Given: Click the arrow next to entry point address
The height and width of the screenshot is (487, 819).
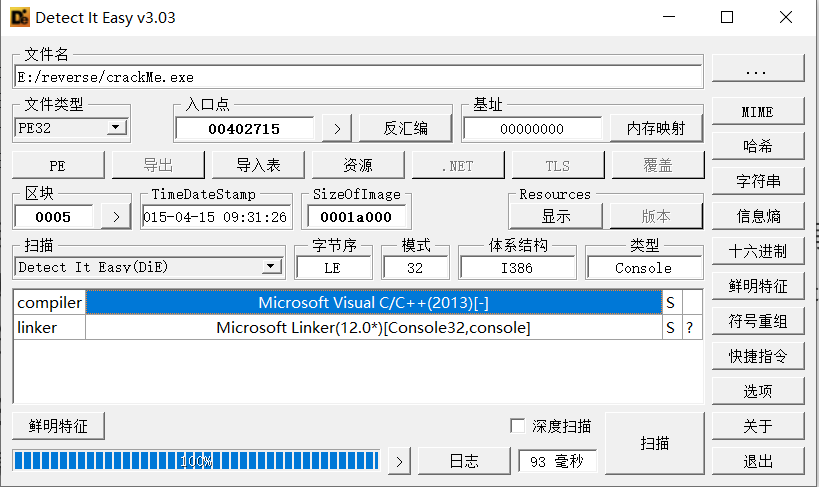Looking at the screenshot, I should pyautogui.click(x=337, y=129).
